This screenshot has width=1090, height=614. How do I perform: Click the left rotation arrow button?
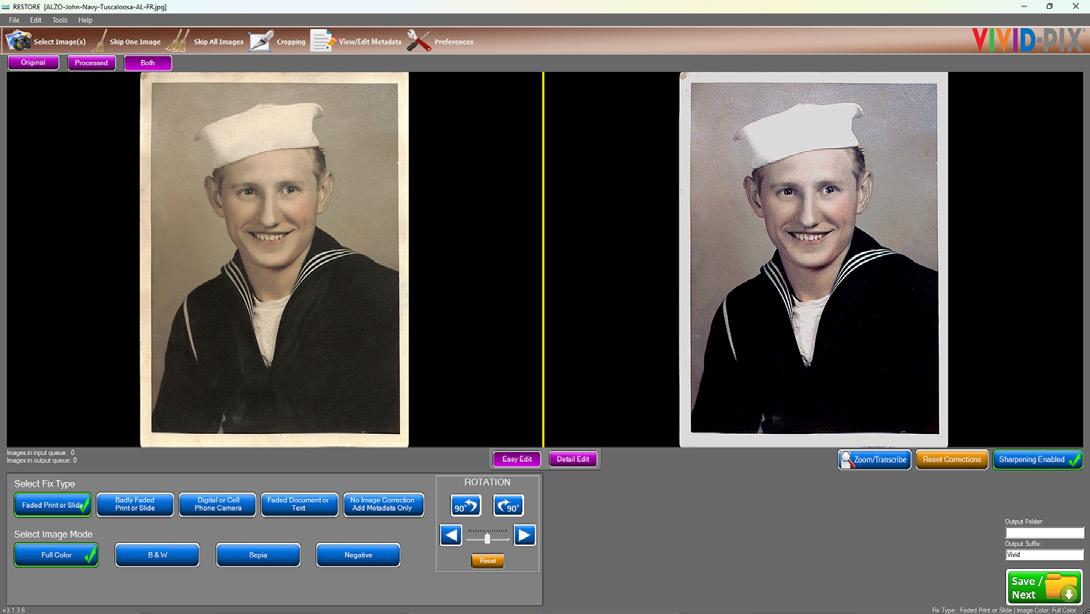pos(450,535)
